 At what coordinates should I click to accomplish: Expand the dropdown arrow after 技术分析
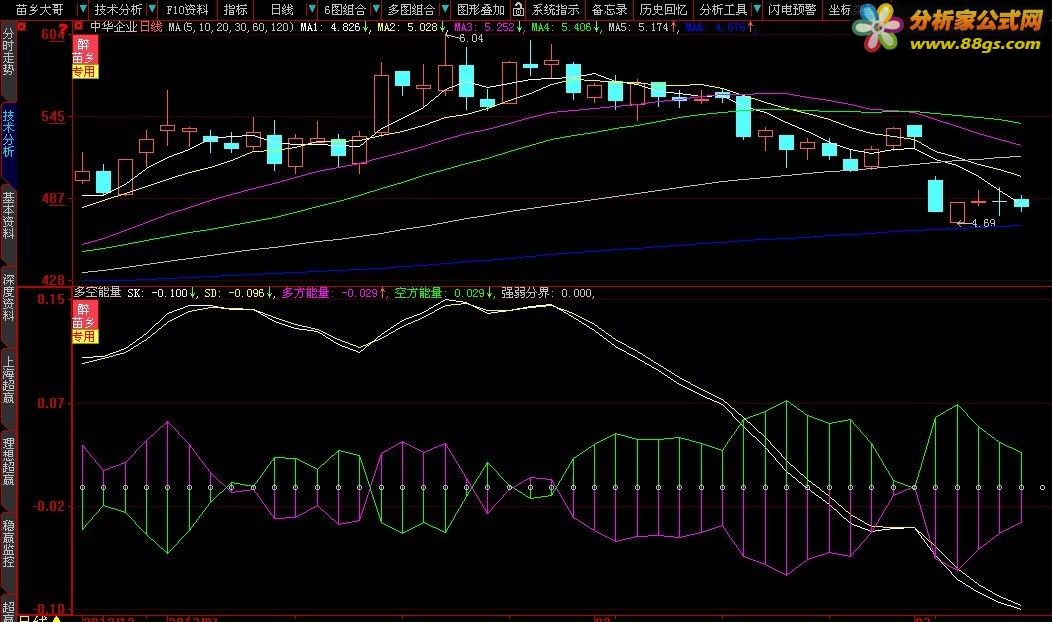[x=153, y=9]
